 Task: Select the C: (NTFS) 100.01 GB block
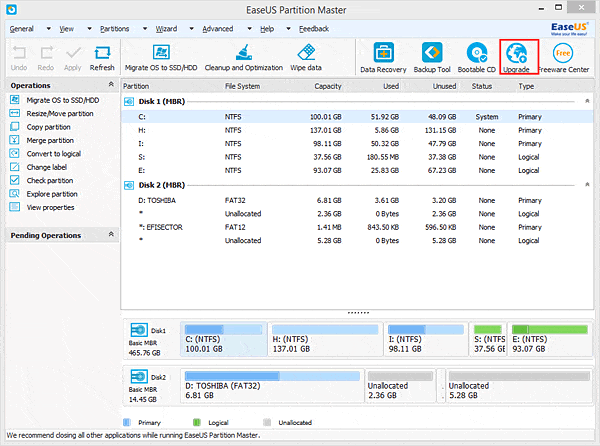pyautogui.click(x=223, y=340)
